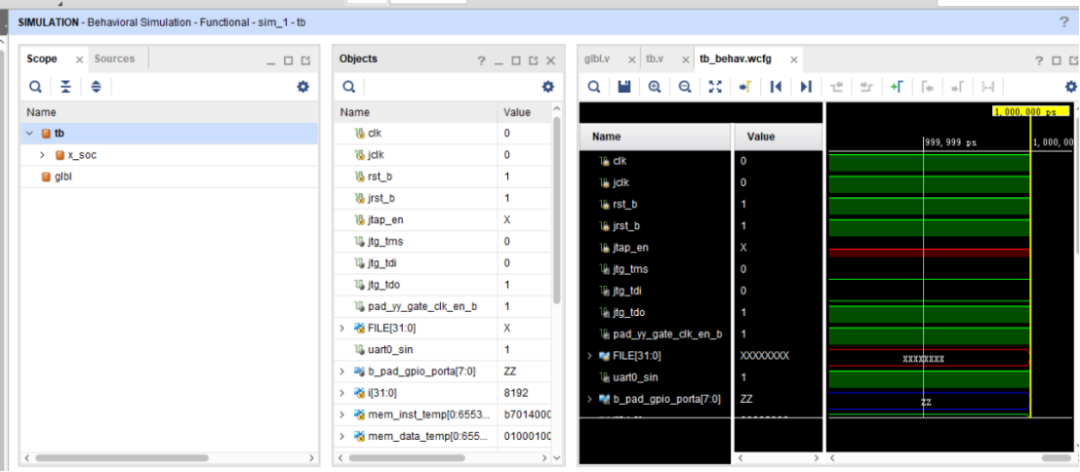Expand the x_soc scope node
This screenshot has height=472, width=1080.
click(x=42, y=155)
